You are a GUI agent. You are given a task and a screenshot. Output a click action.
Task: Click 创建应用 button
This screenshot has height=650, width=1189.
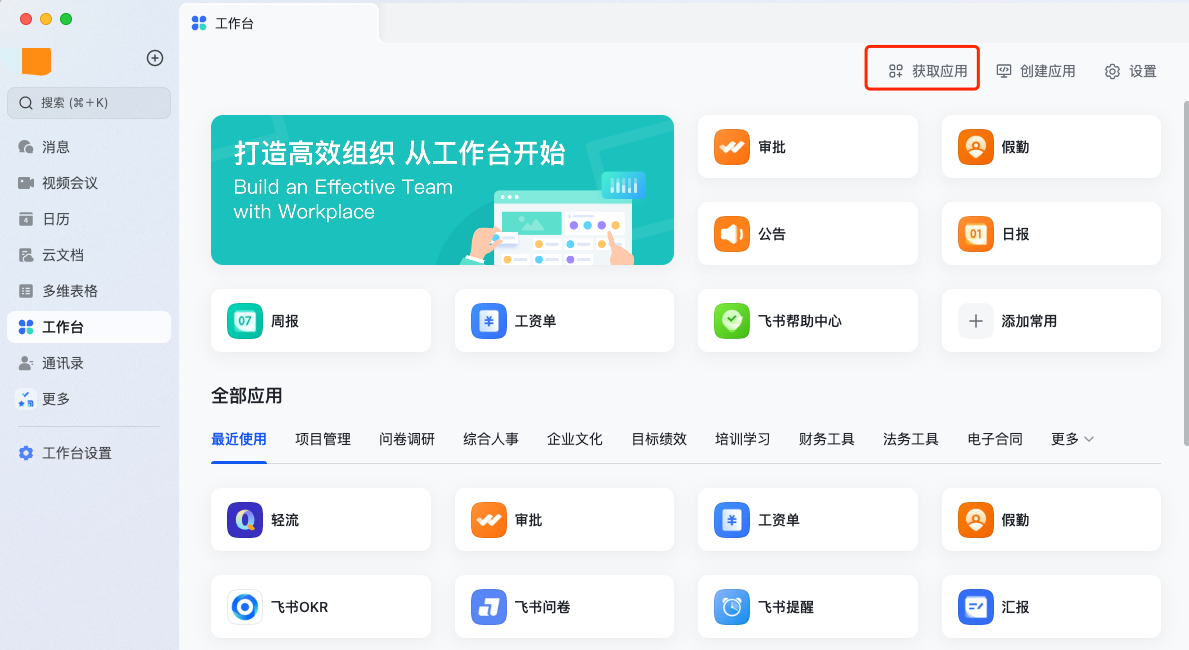pyautogui.click(x=1036, y=71)
